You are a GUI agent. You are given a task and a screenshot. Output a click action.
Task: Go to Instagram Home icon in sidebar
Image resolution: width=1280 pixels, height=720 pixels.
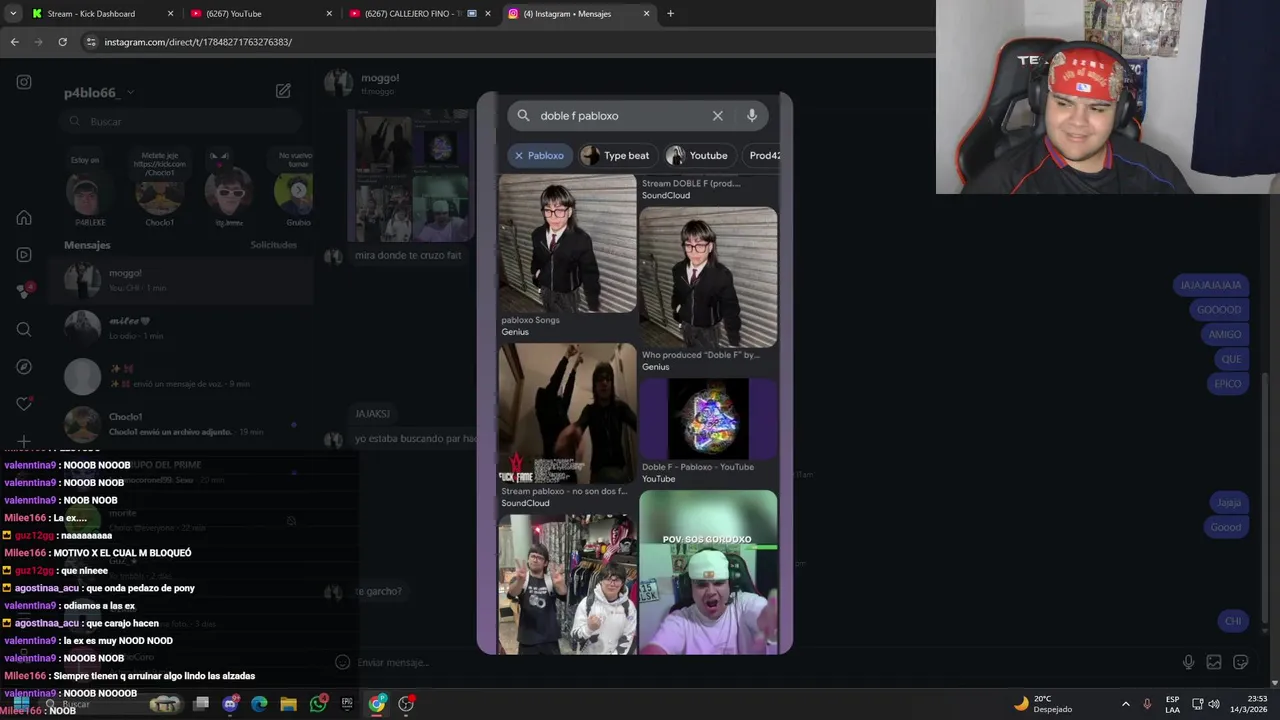[24, 218]
